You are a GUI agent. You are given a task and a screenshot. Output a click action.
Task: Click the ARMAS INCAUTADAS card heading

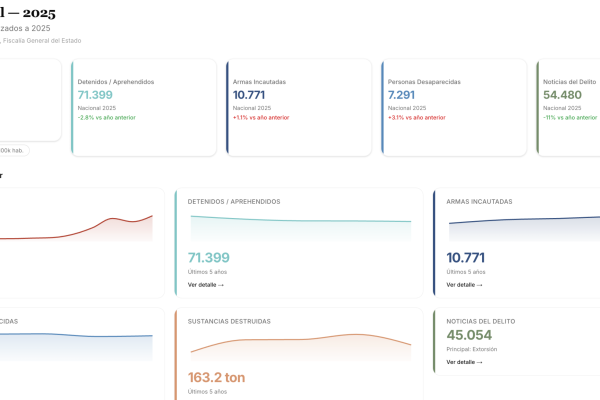[479, 202]
